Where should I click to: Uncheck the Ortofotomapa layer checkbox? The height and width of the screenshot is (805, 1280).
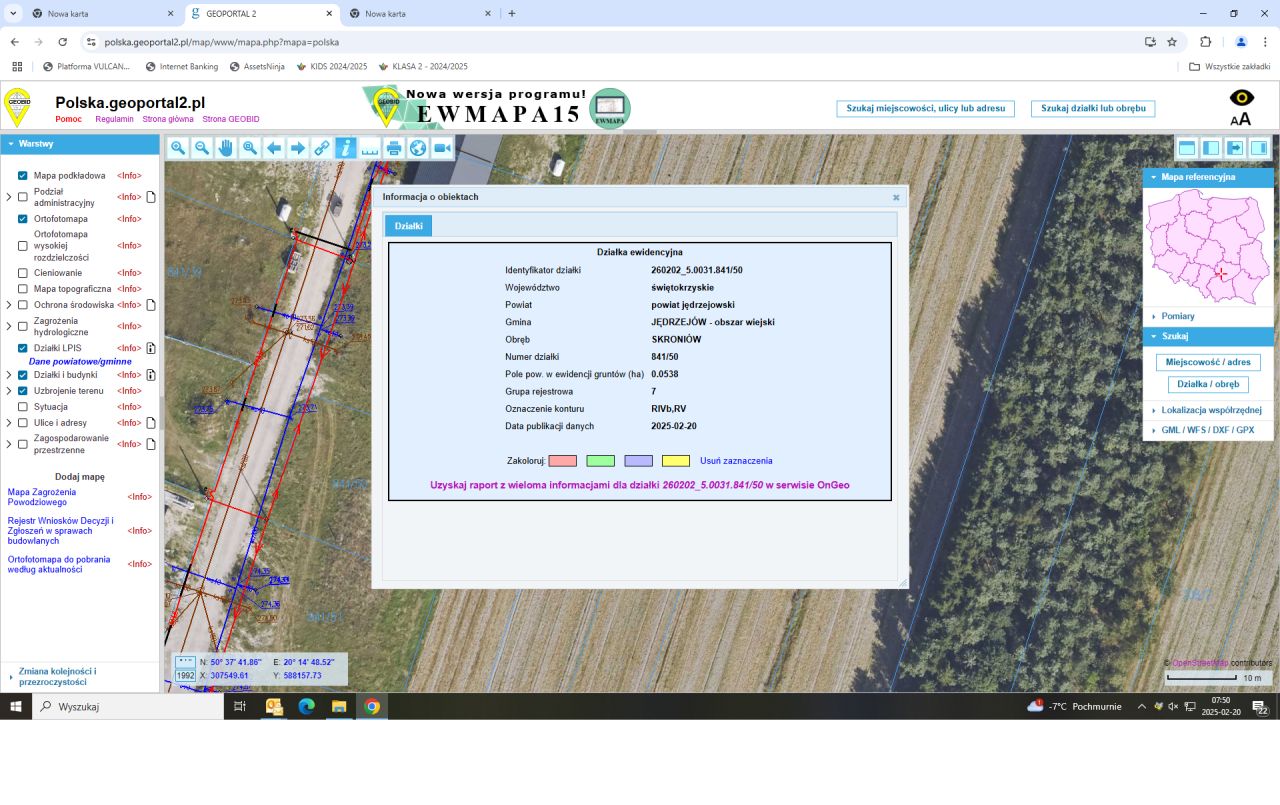coord(23,219)
